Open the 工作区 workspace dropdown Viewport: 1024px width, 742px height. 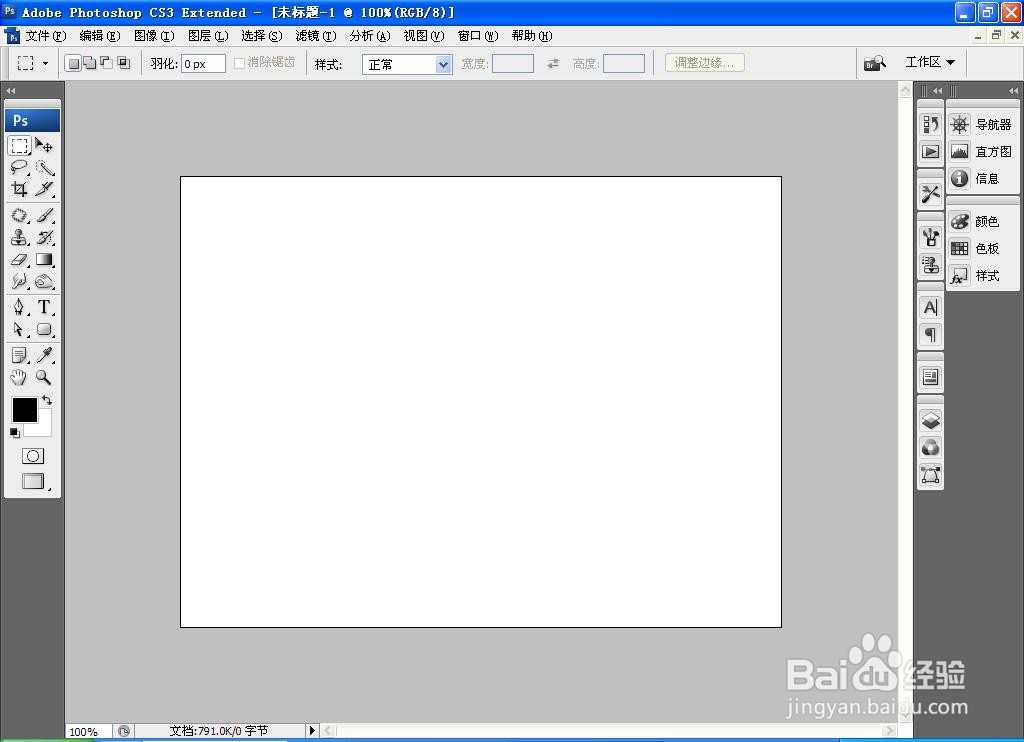click(930, 62)
